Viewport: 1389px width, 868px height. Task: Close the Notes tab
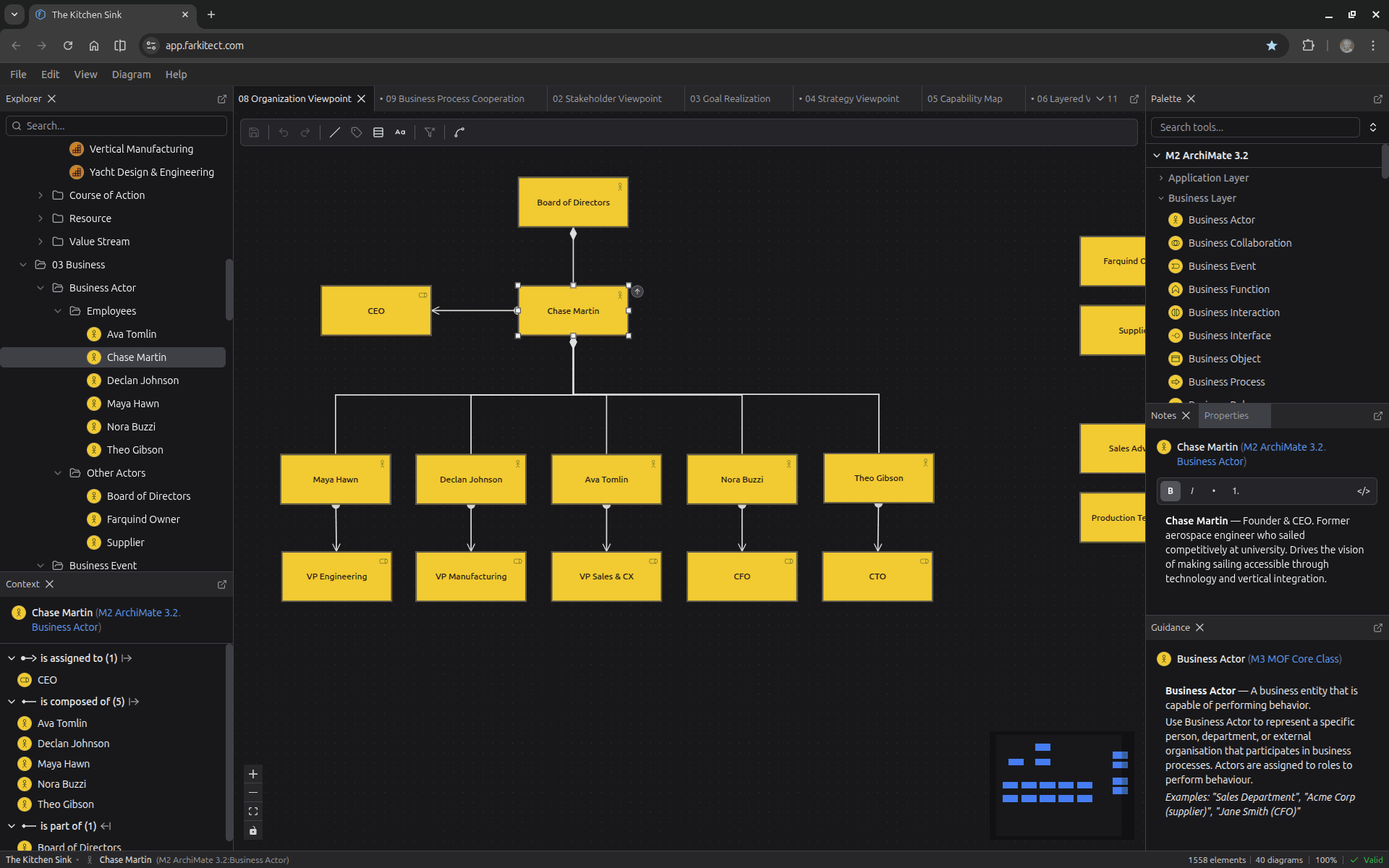1186,416
